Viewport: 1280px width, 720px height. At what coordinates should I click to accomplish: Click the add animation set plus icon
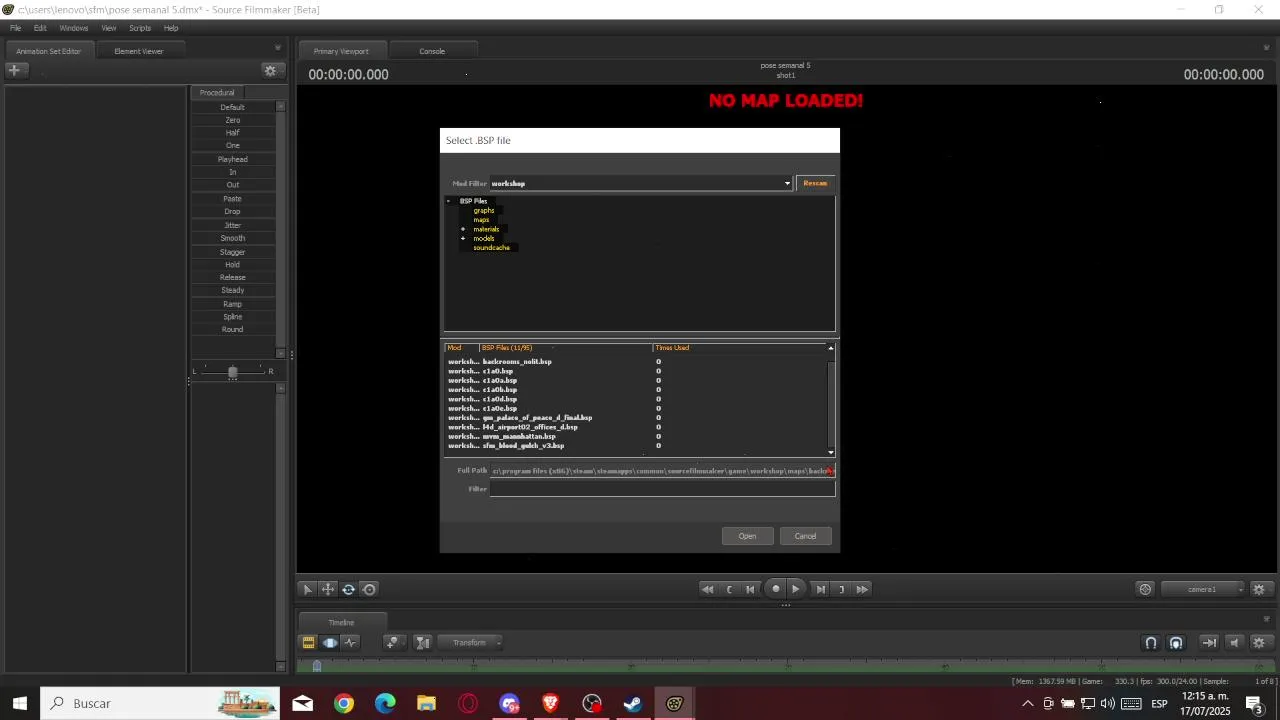14,70
